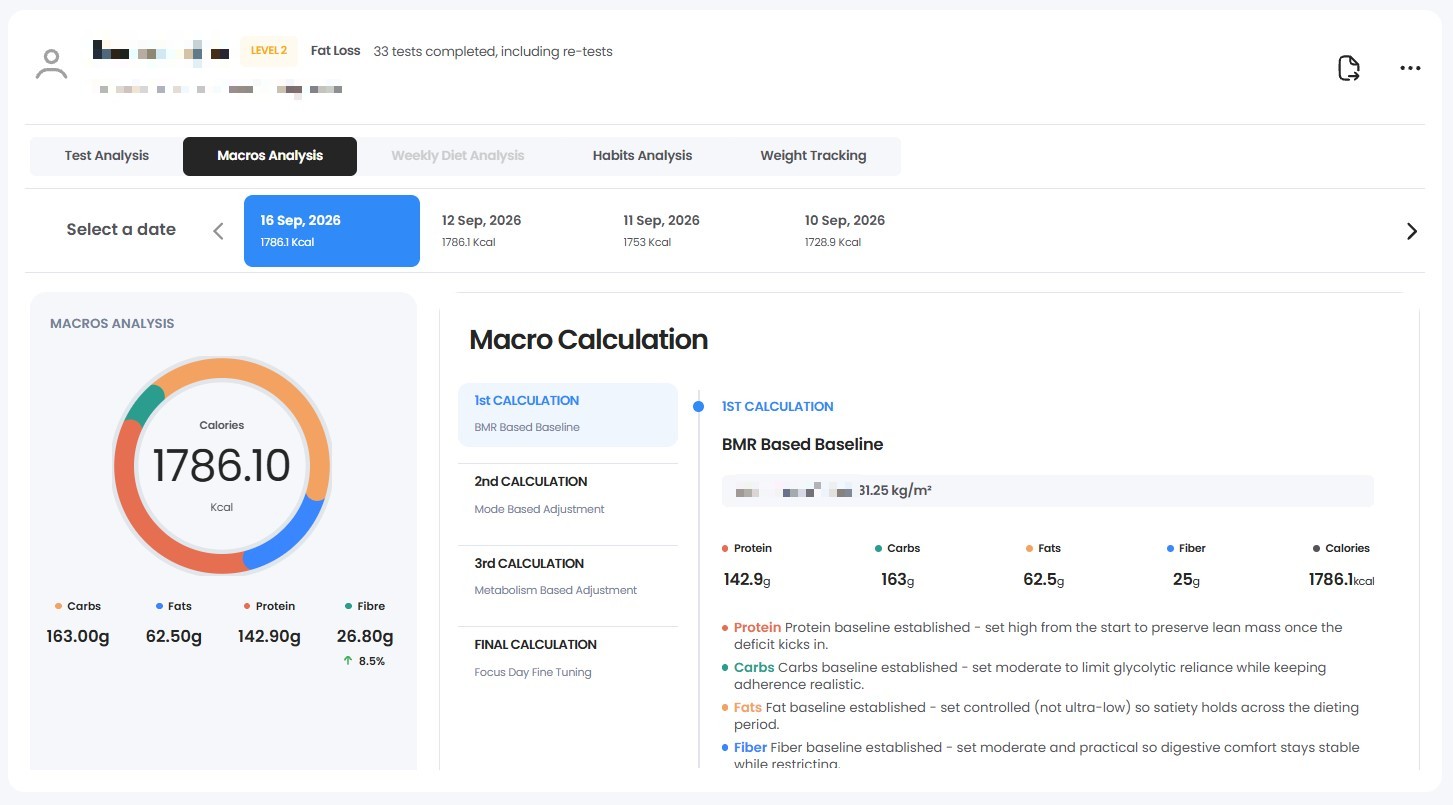Open 1st CALCULATION BMR Based Baseline step
Viewport: 1453px width, 805px height.
click(568, 414)
